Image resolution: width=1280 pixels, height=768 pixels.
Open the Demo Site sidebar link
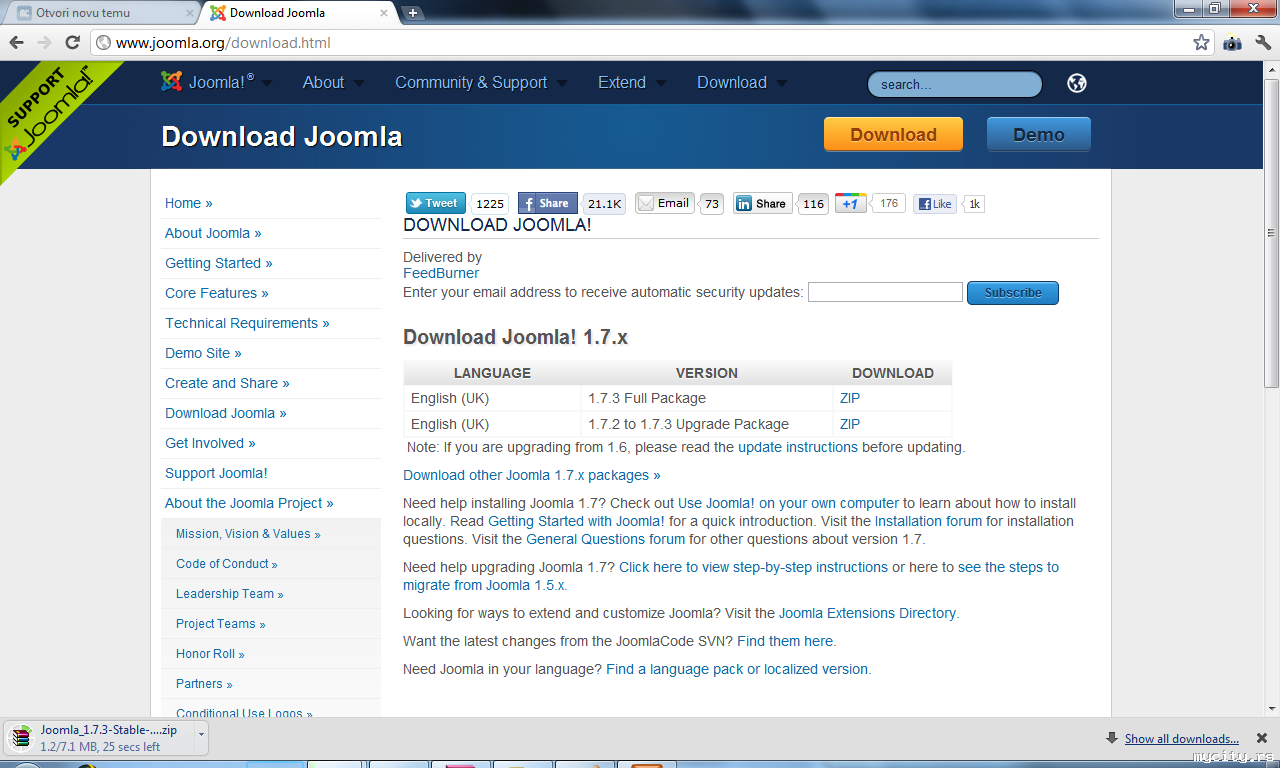pos(203,353)
